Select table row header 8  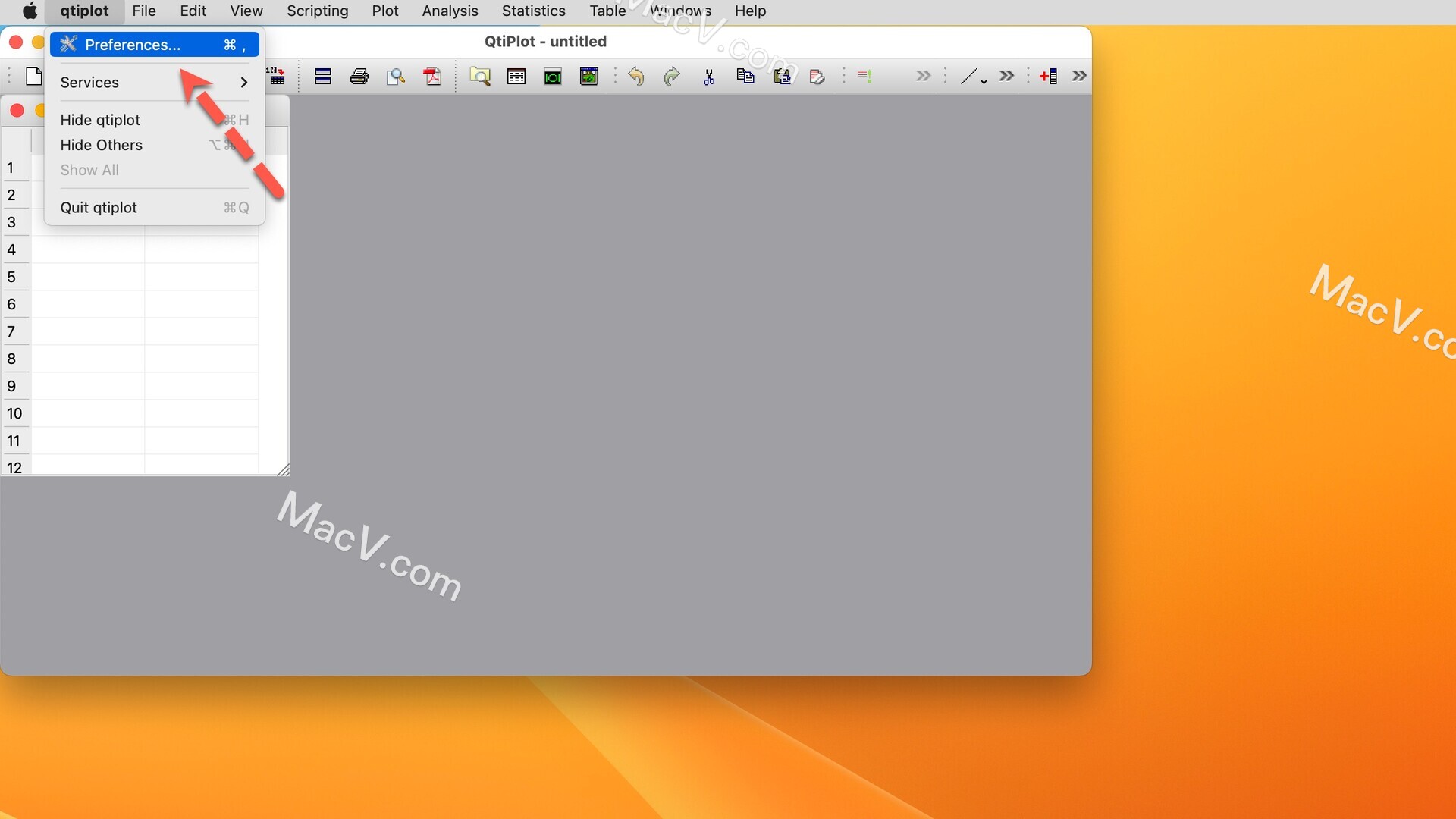point(14,359)
